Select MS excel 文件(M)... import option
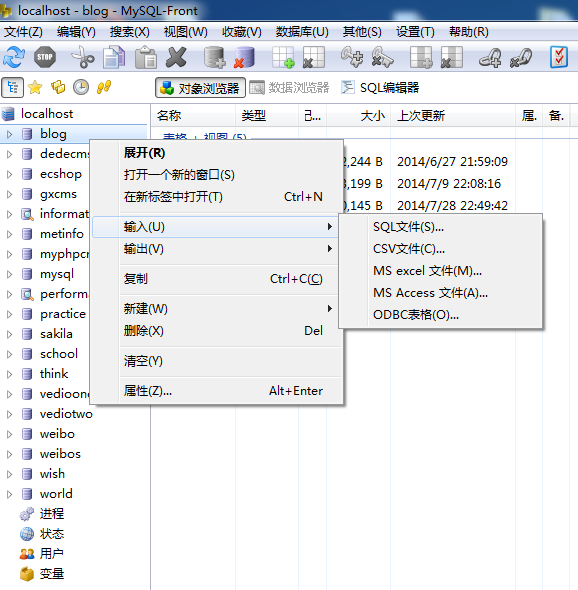The height and width of the screenshot is (590, 578). click(441, 271)
